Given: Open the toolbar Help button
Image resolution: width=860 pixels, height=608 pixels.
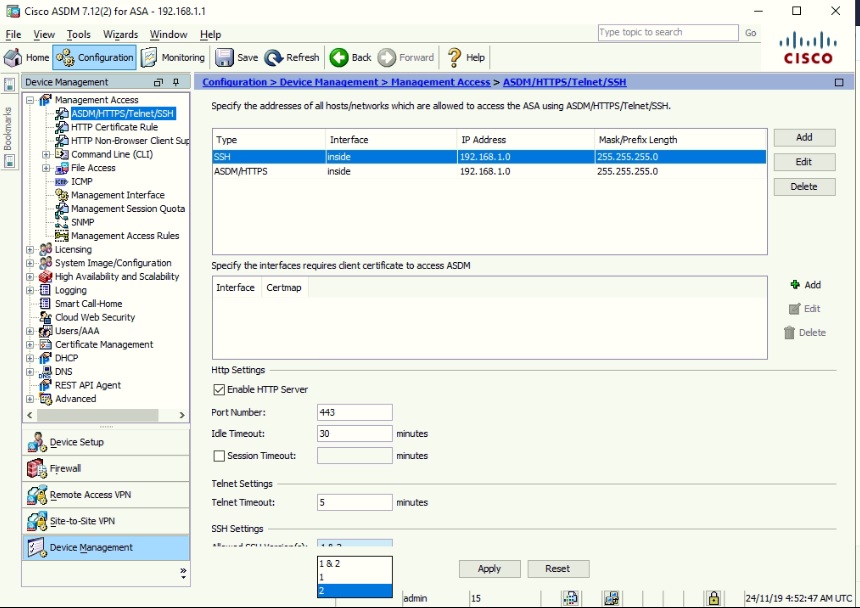Looking at the screenshot, I should tap(466, 58).
